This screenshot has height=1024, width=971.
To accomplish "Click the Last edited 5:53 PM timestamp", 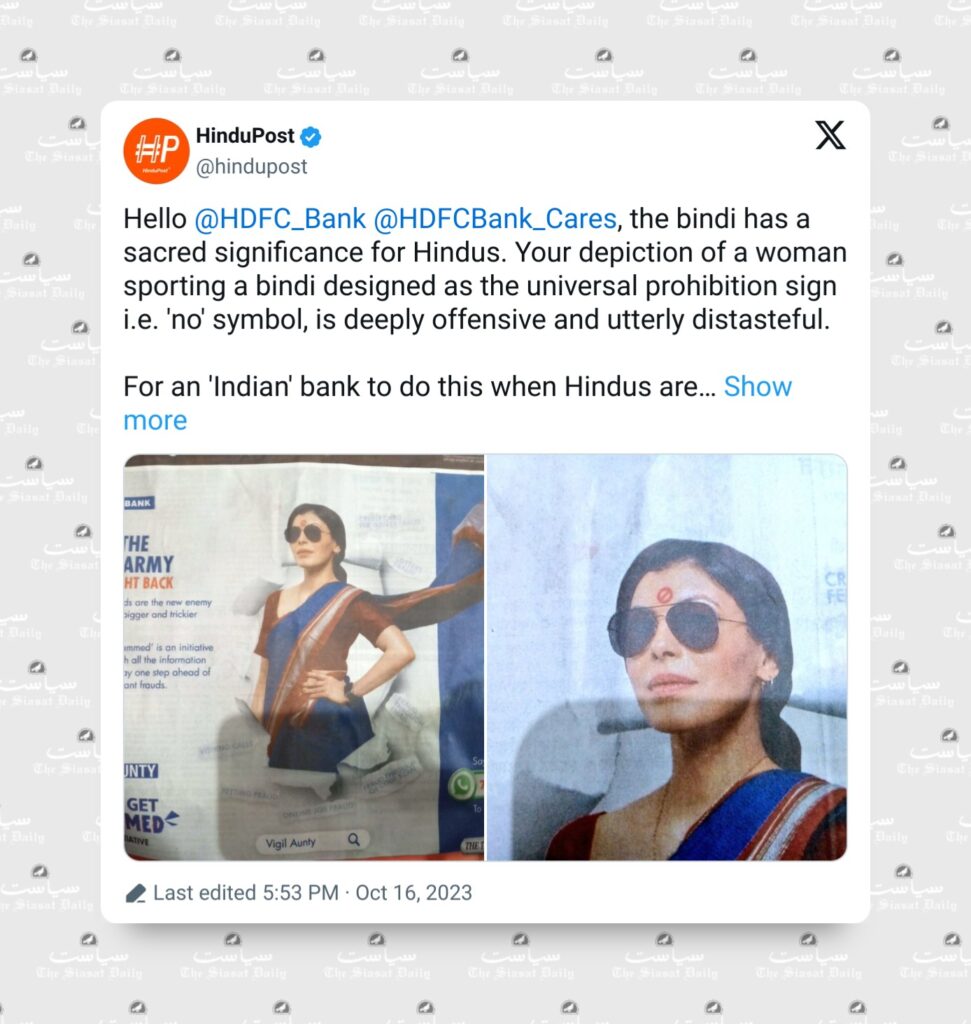I will [x=246, y=893].
